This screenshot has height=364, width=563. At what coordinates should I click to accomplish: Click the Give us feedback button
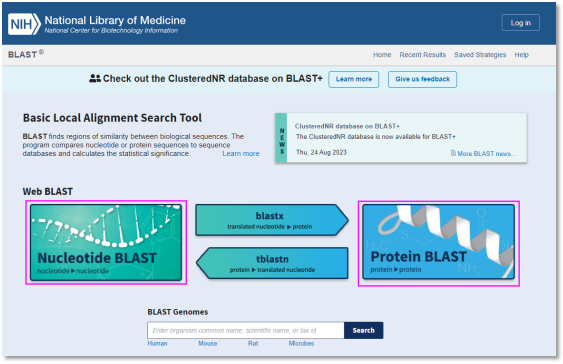tap(422, 79)
